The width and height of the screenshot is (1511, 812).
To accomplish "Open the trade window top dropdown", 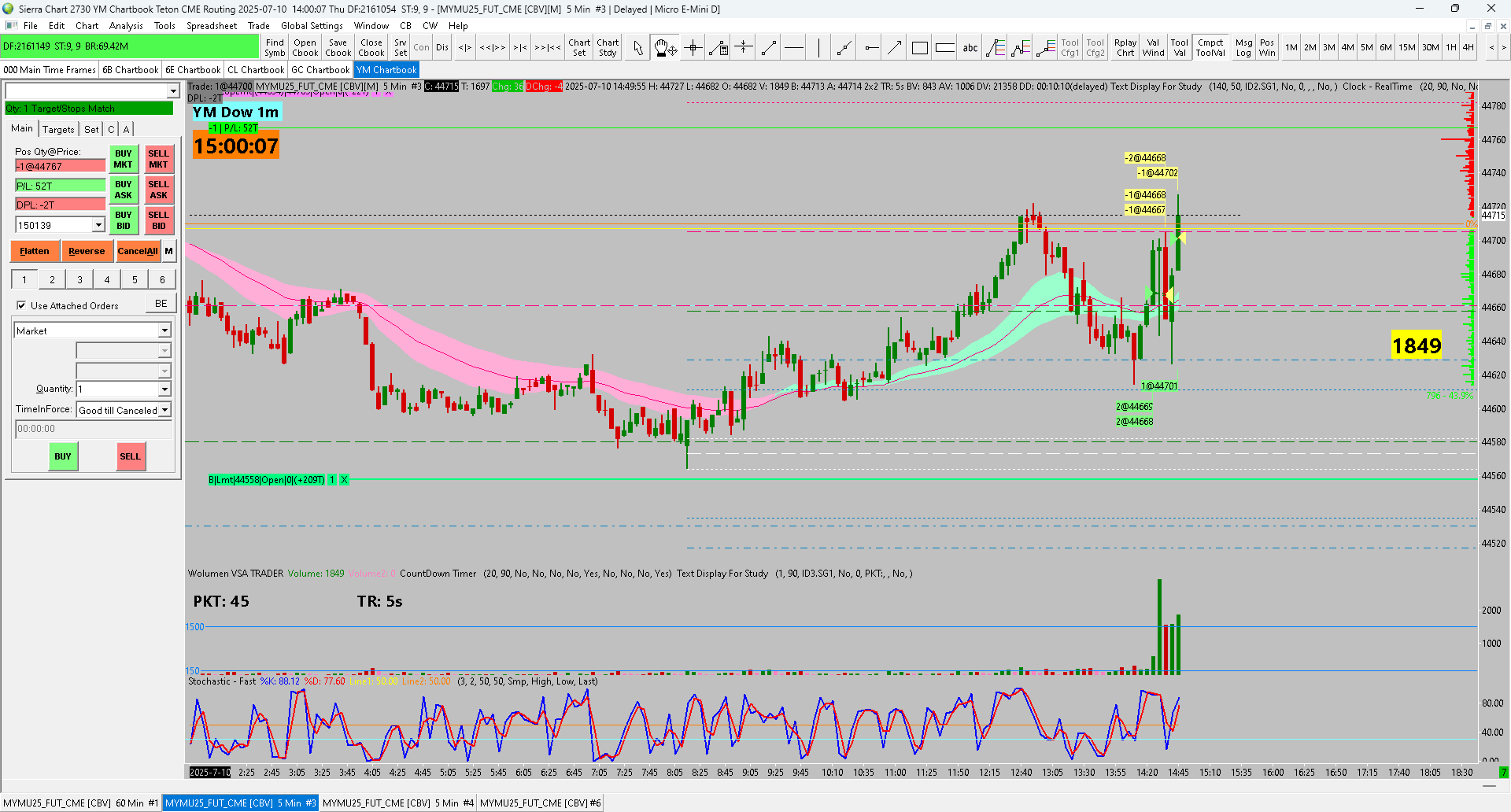I will tap(173, 91).
